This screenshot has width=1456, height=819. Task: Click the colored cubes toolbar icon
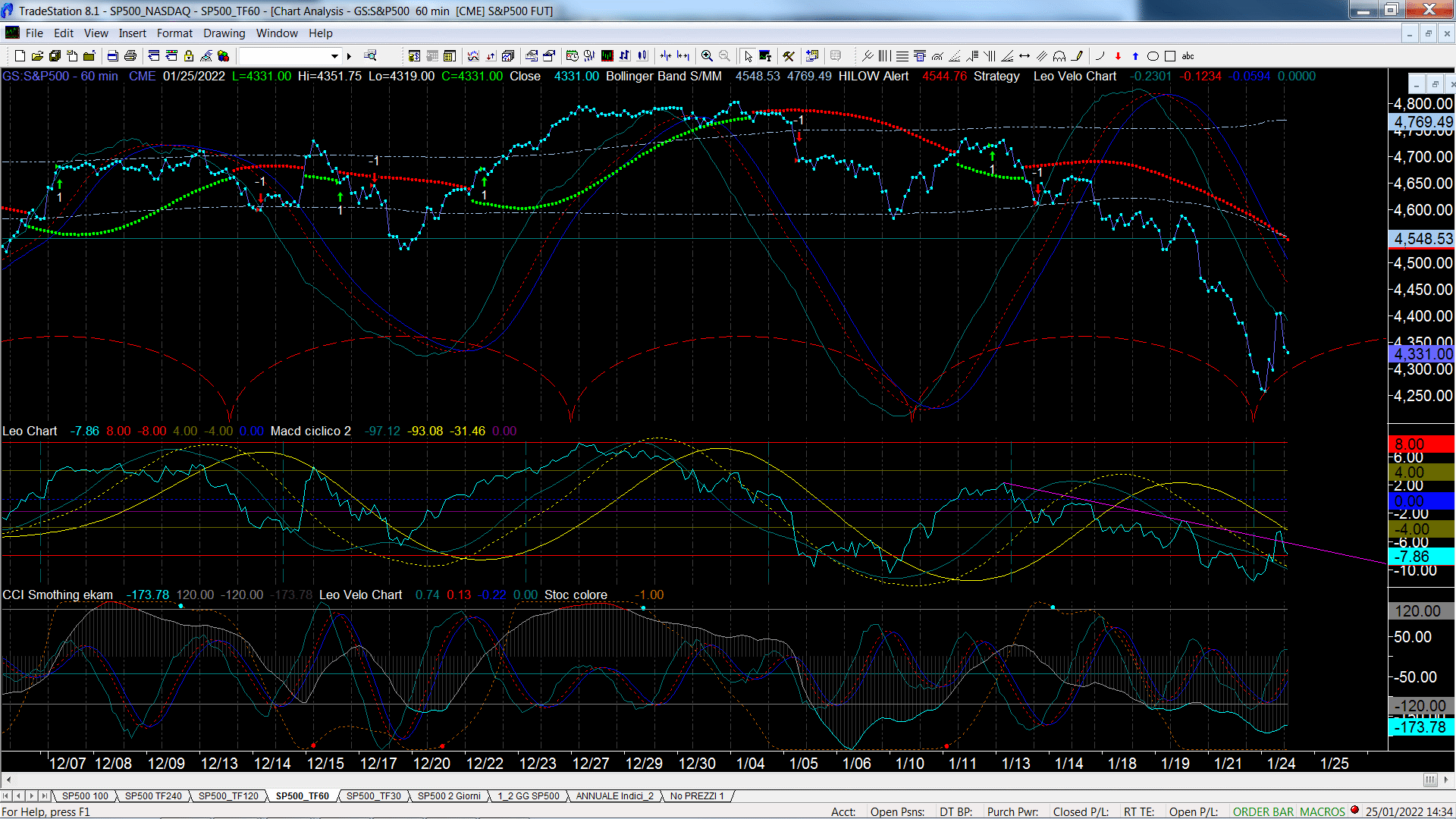tap(224, 56)
